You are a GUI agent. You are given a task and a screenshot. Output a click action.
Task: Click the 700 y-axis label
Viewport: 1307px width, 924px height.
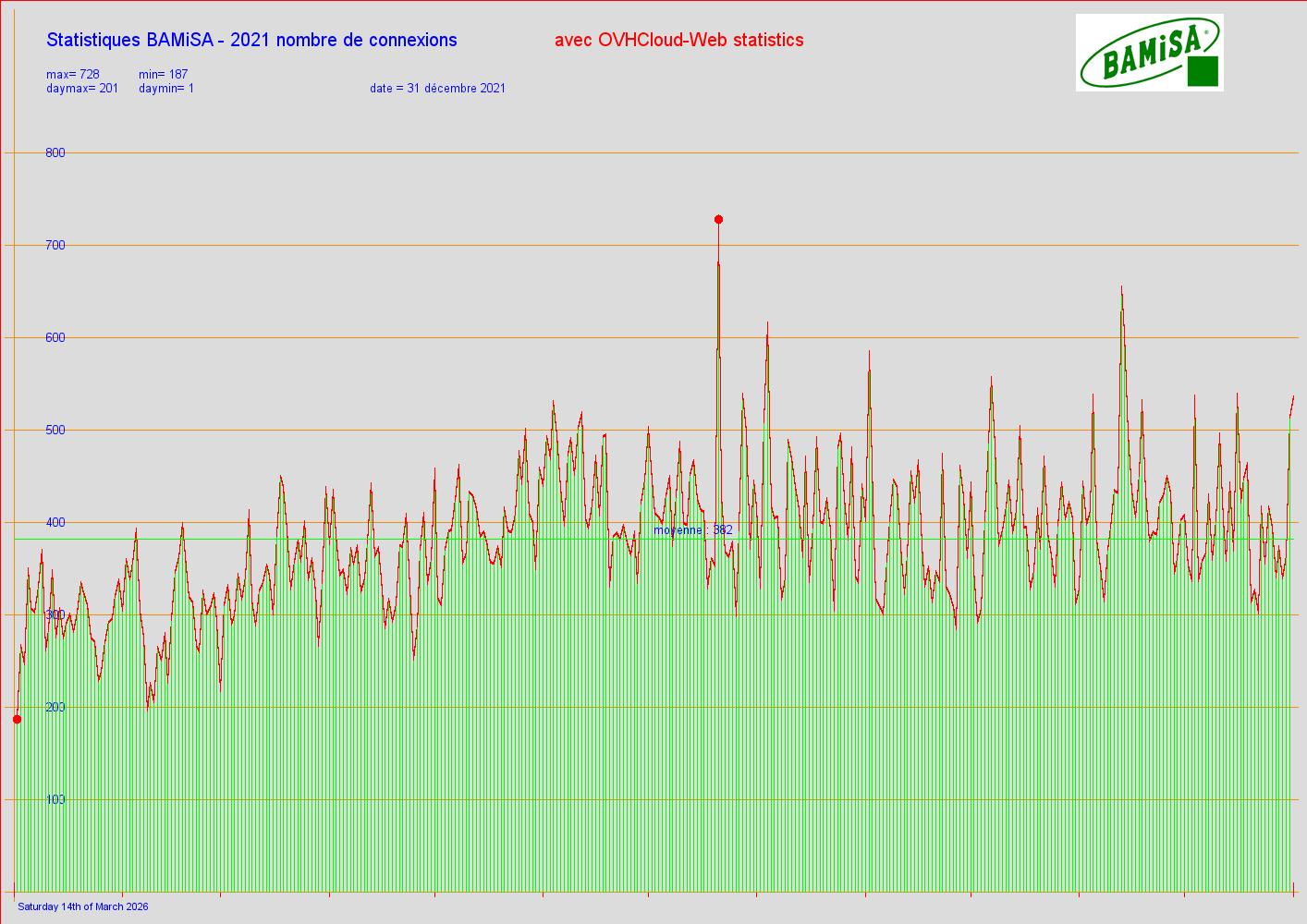[55, 245]
